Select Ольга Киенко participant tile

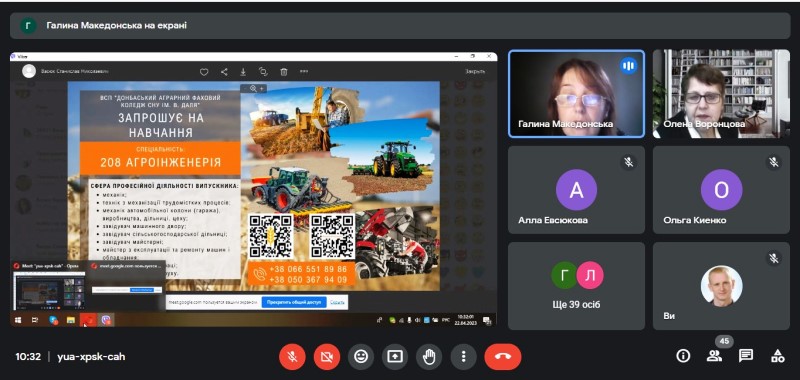click(x=721, y=190)
